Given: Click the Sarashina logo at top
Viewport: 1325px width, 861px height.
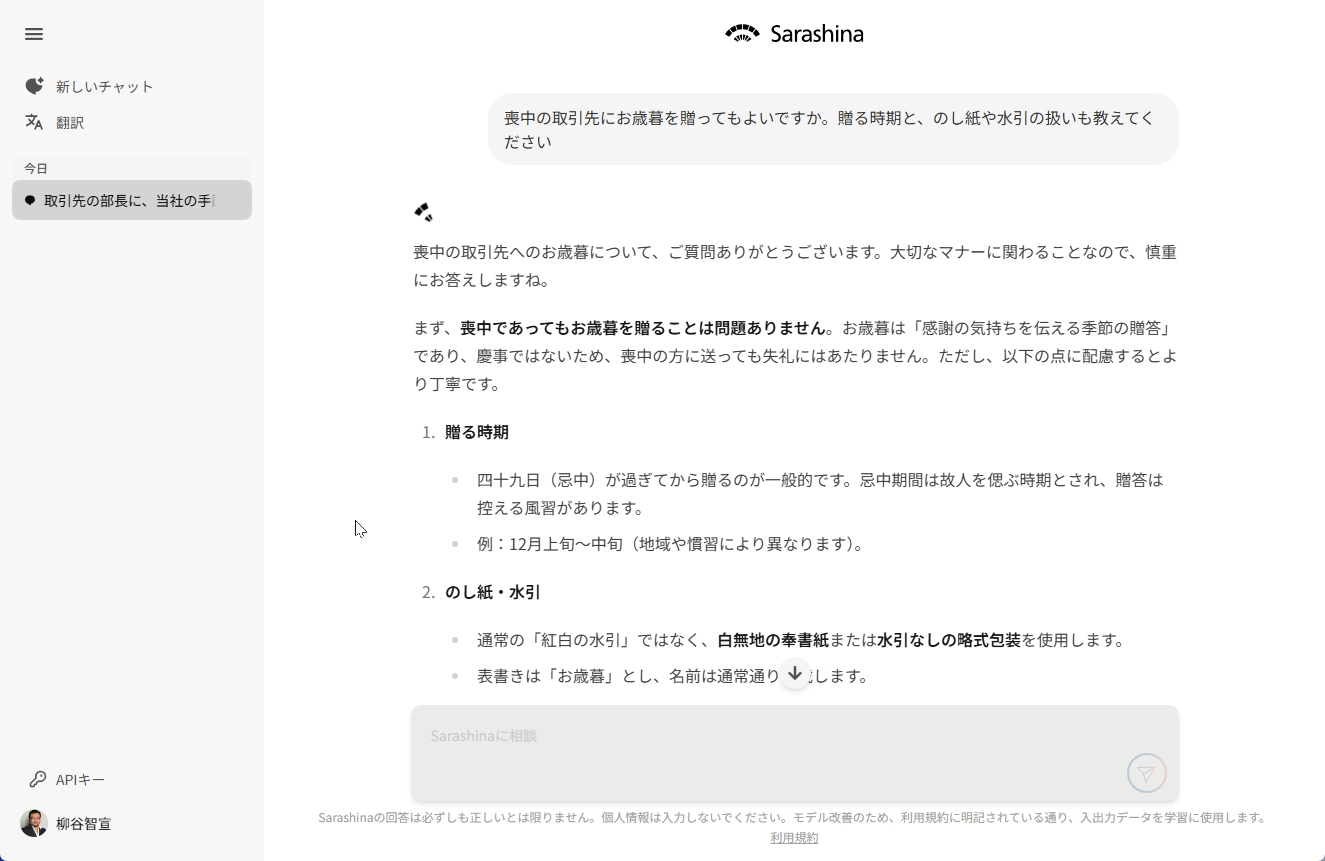Looking at the screenshot, I should pyautogui.click(x=794, y=34).
